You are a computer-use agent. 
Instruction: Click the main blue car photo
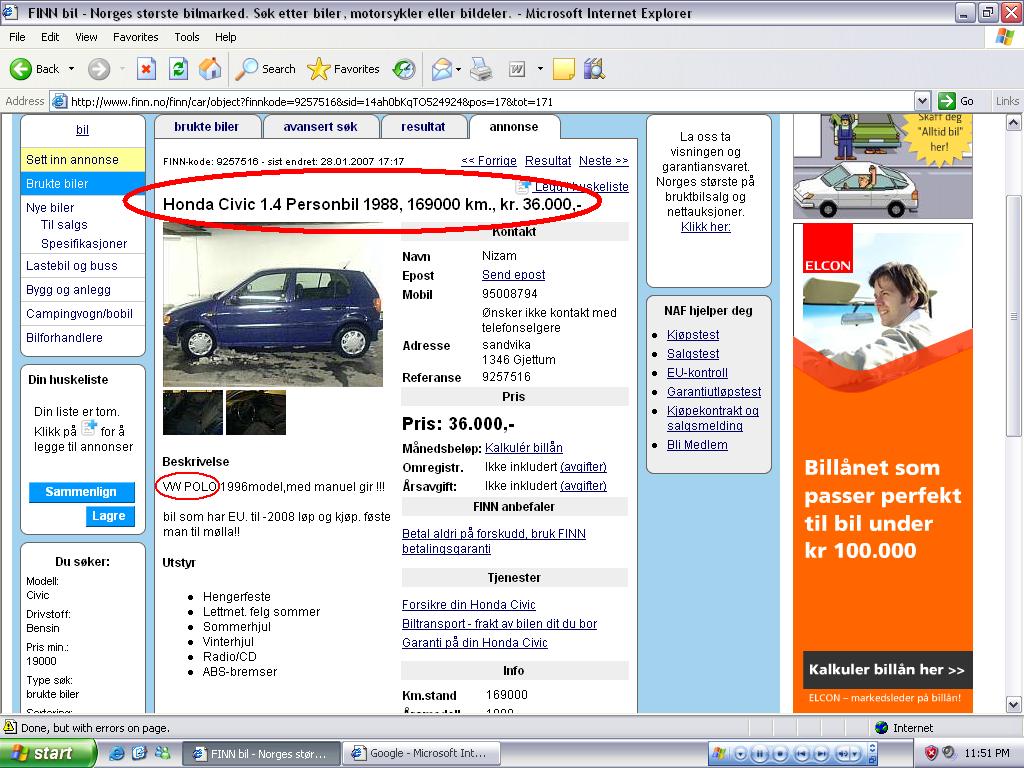(273, 304)
